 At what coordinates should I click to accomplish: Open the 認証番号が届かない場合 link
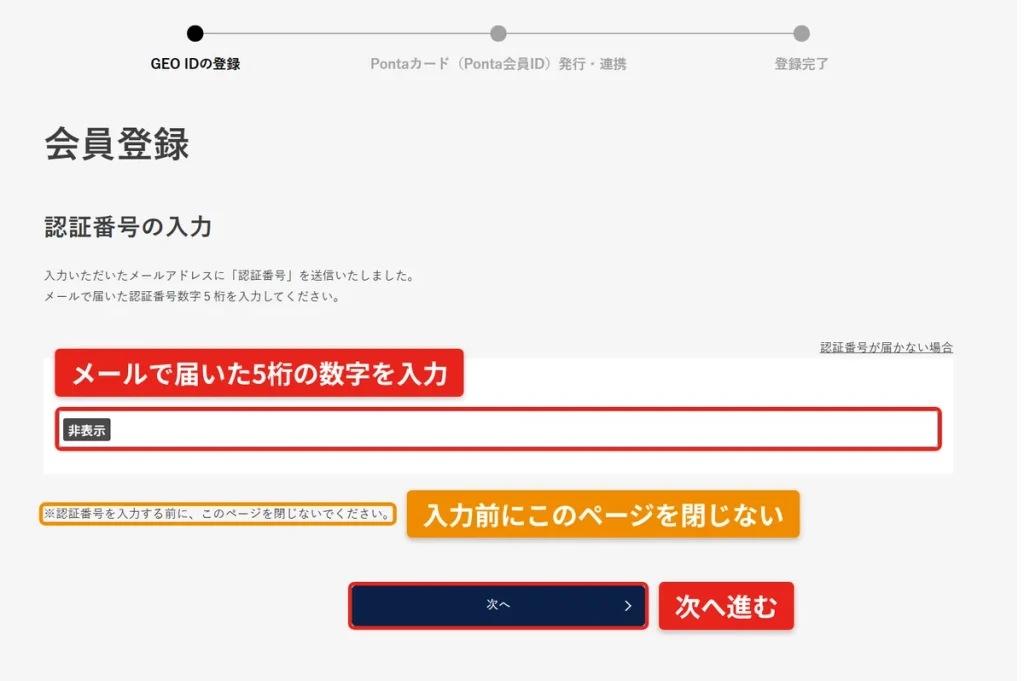click(886, 347)
